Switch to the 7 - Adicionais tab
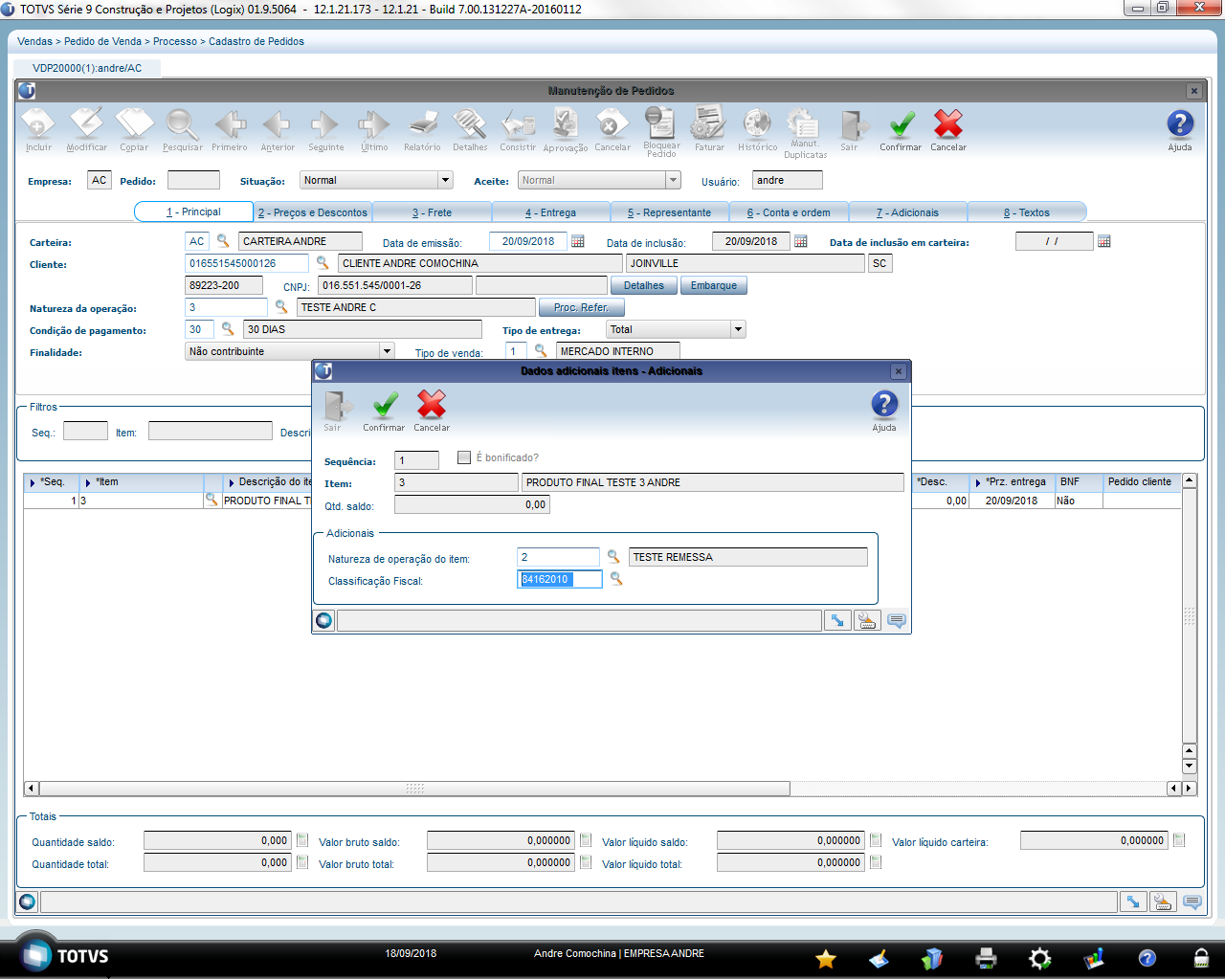 (907, 212)
